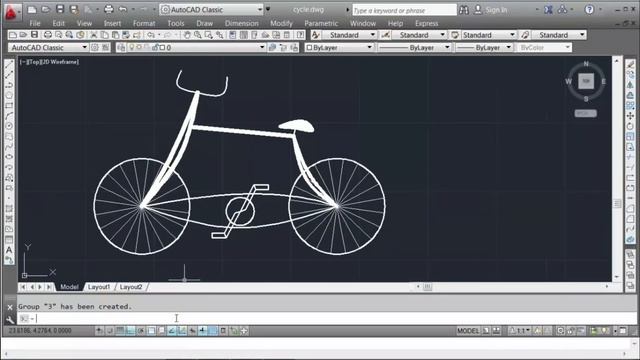The width and height of the screenshot is (640, 360).
Task: Click the Cut icon in Standard toolbar
Action: pyautogui.click(x=94, y=35)
